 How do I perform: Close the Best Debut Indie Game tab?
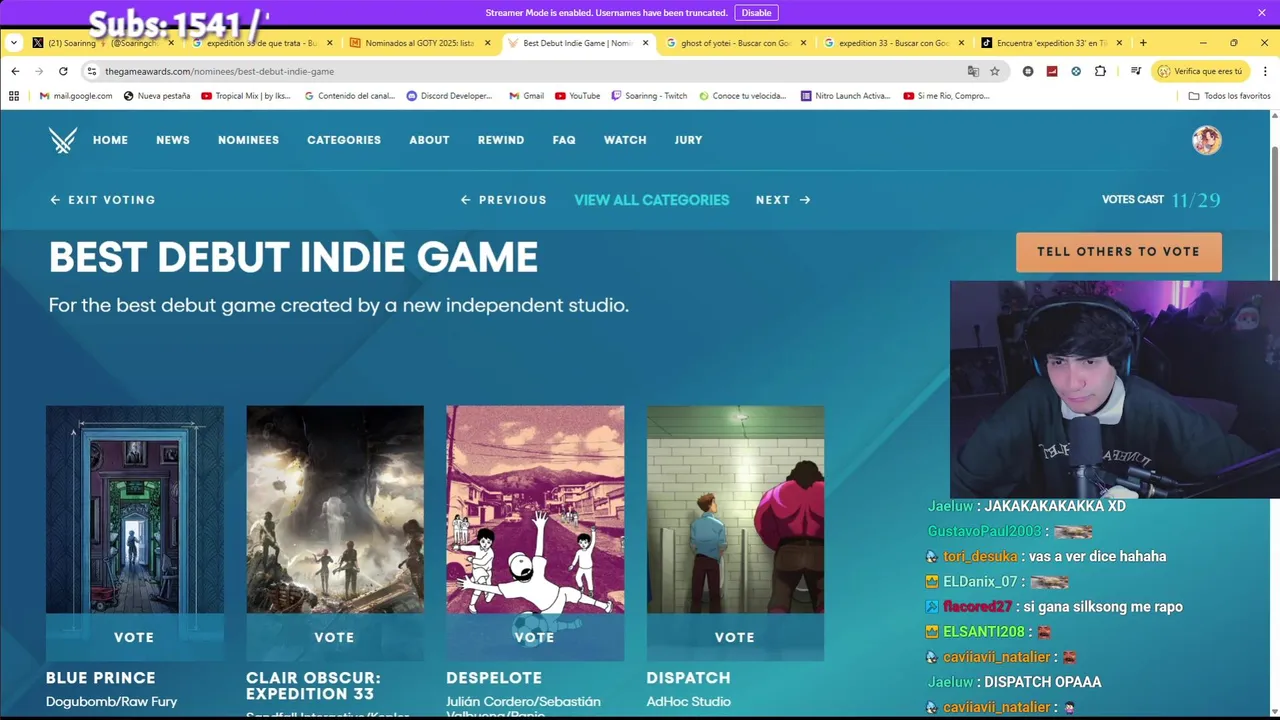point(645,43)
